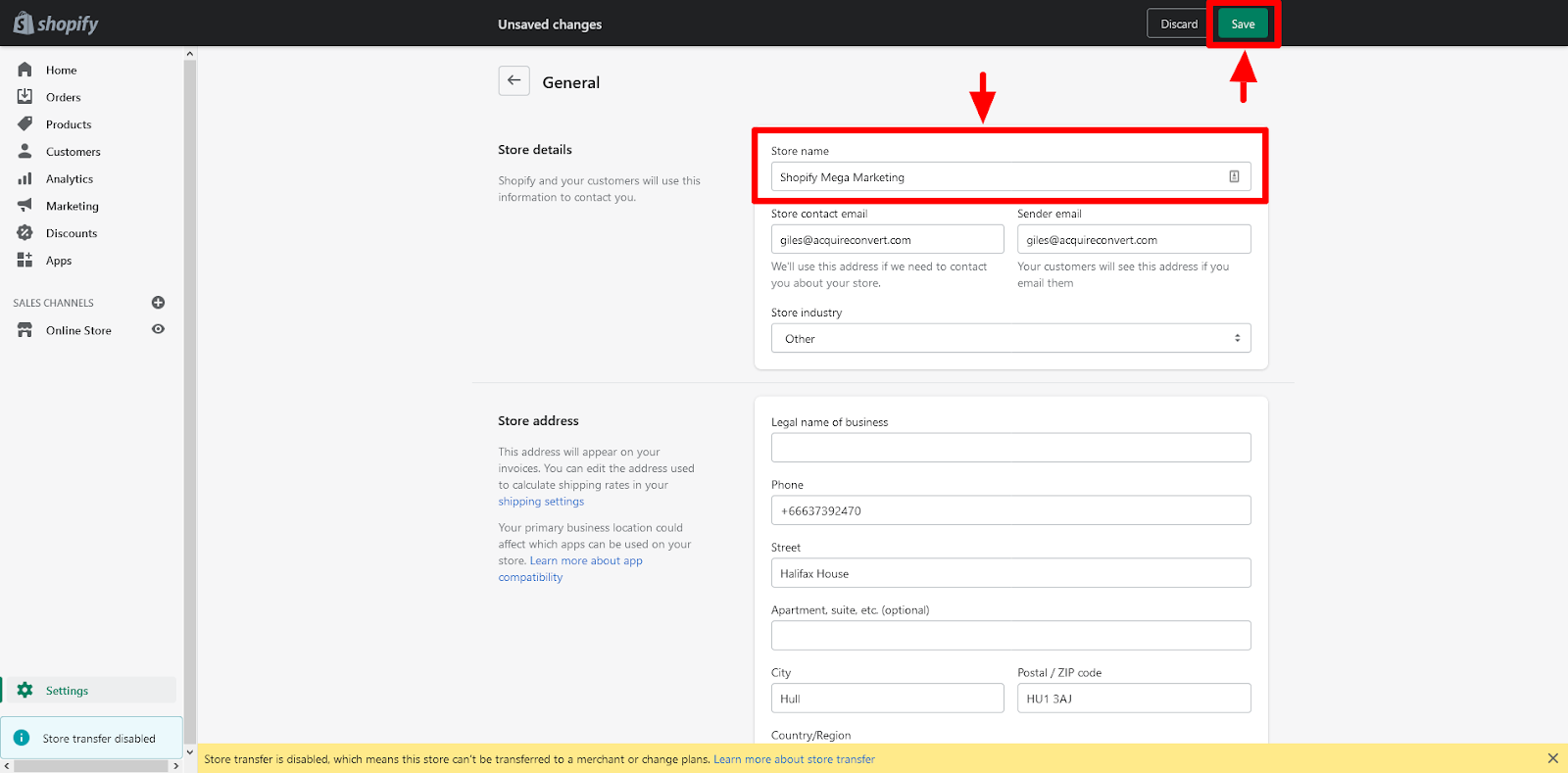Open the Store industry dropdown
This screenshot has height=773, width=1568.
[x=1010, y=339]
